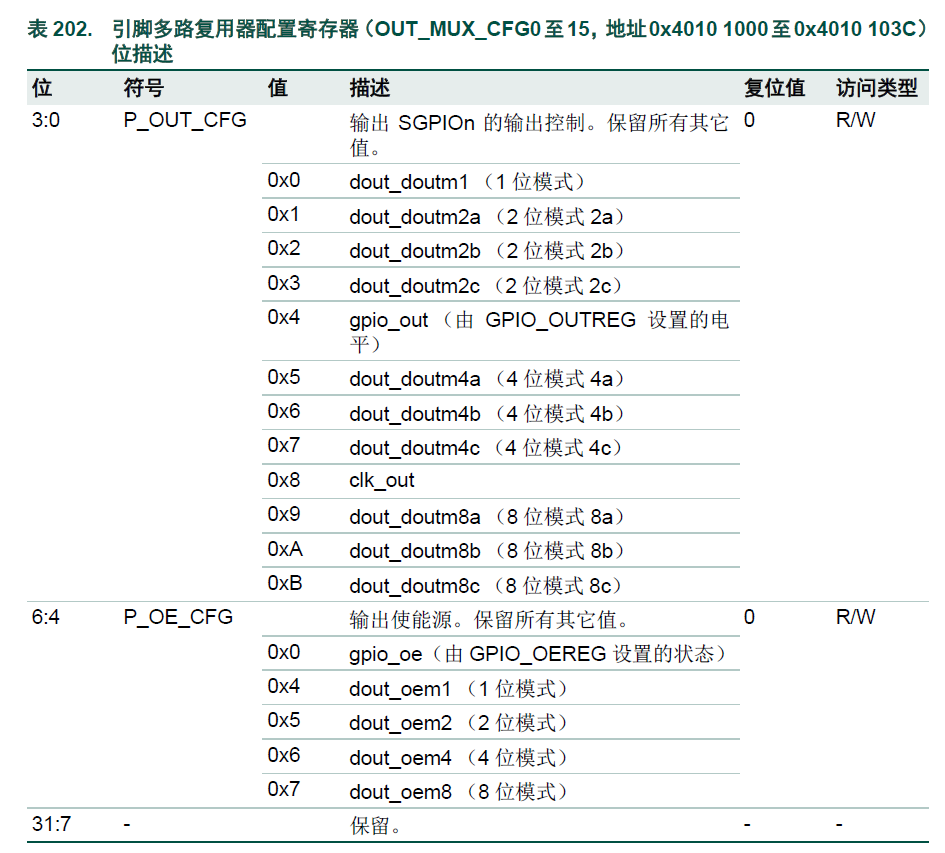Click the 'dout_doutm4c' description
The height and width of the screenshot is (853, 945).
click(486, 448)
